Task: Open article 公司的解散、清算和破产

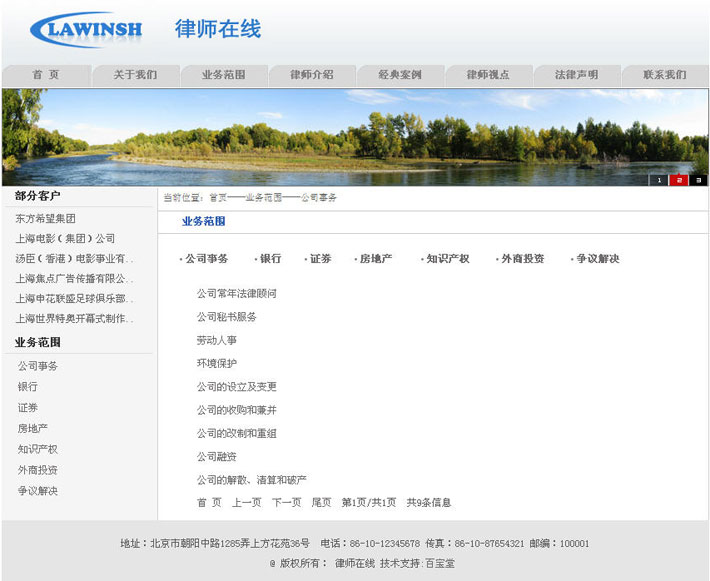Action: (251, 480)
